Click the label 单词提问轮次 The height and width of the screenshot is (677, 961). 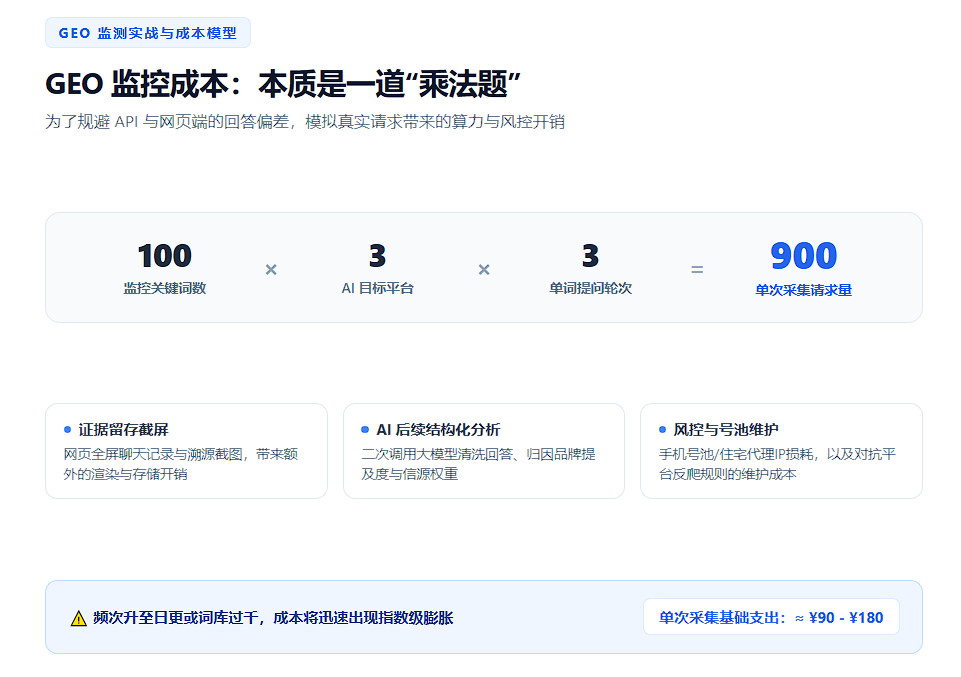click(x=590, y=288)
